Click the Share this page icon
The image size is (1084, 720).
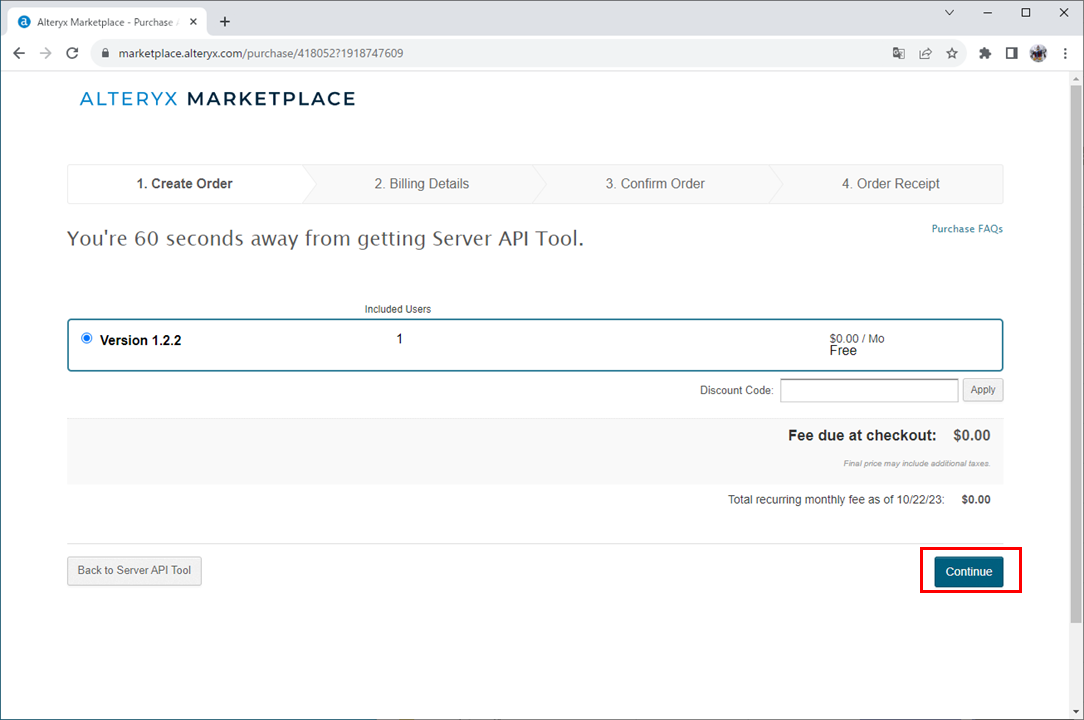click(x=926, y=53)
